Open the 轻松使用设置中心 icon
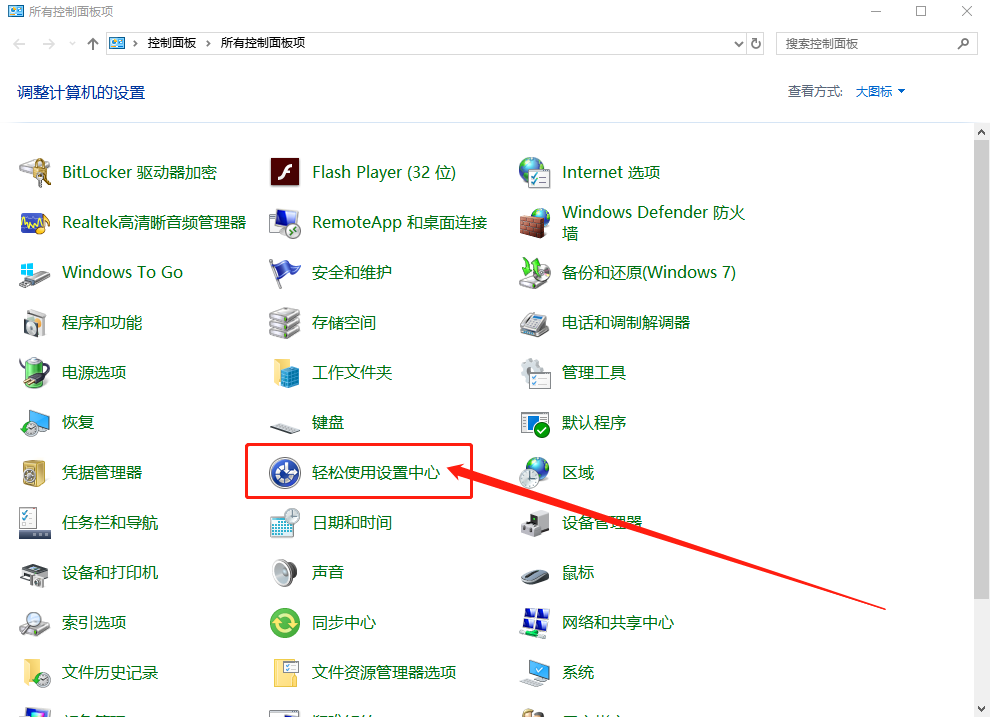Screen dimensions: 990x717 tap(285, 472)
